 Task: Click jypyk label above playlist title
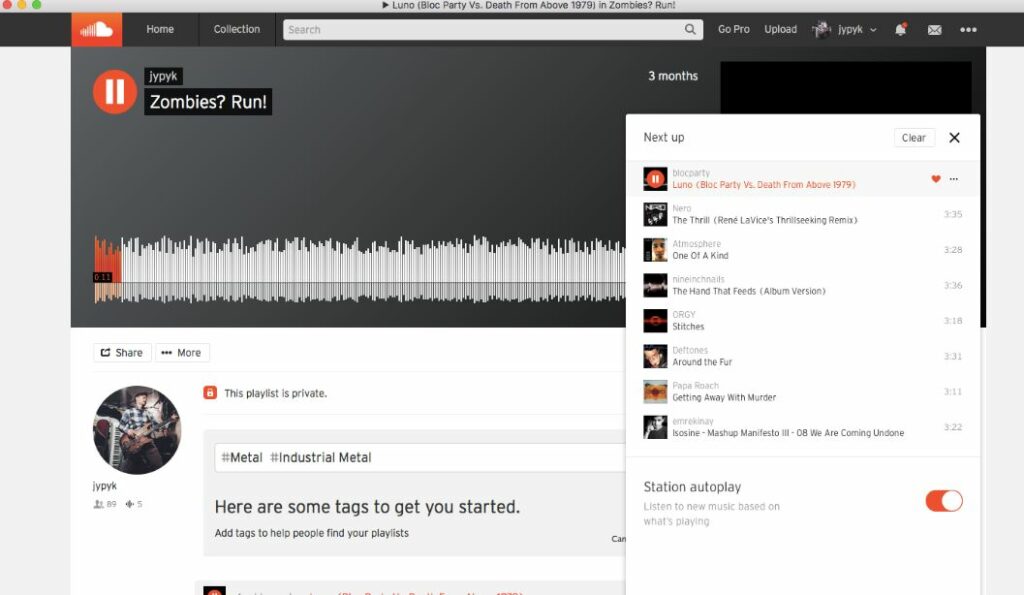[163, 76]
